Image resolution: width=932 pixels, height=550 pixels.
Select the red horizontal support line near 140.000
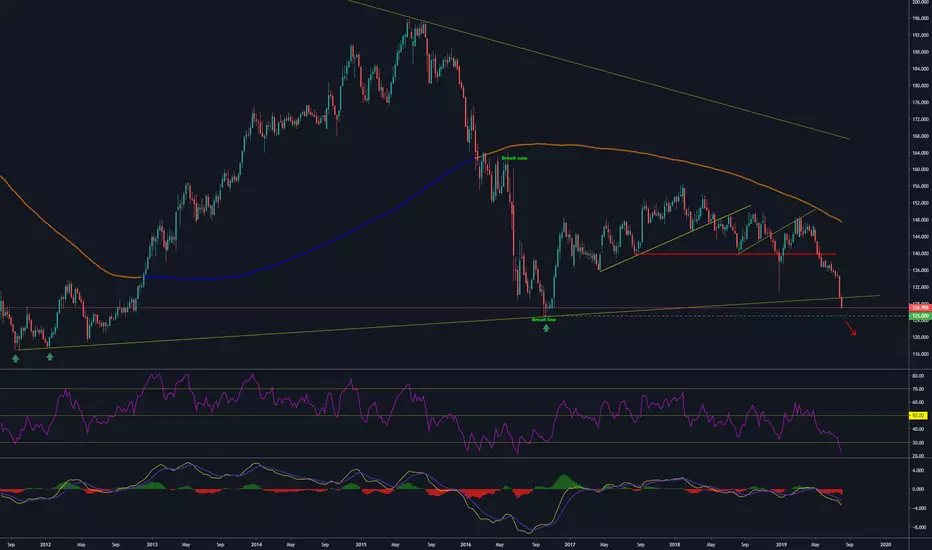(736, 254)
